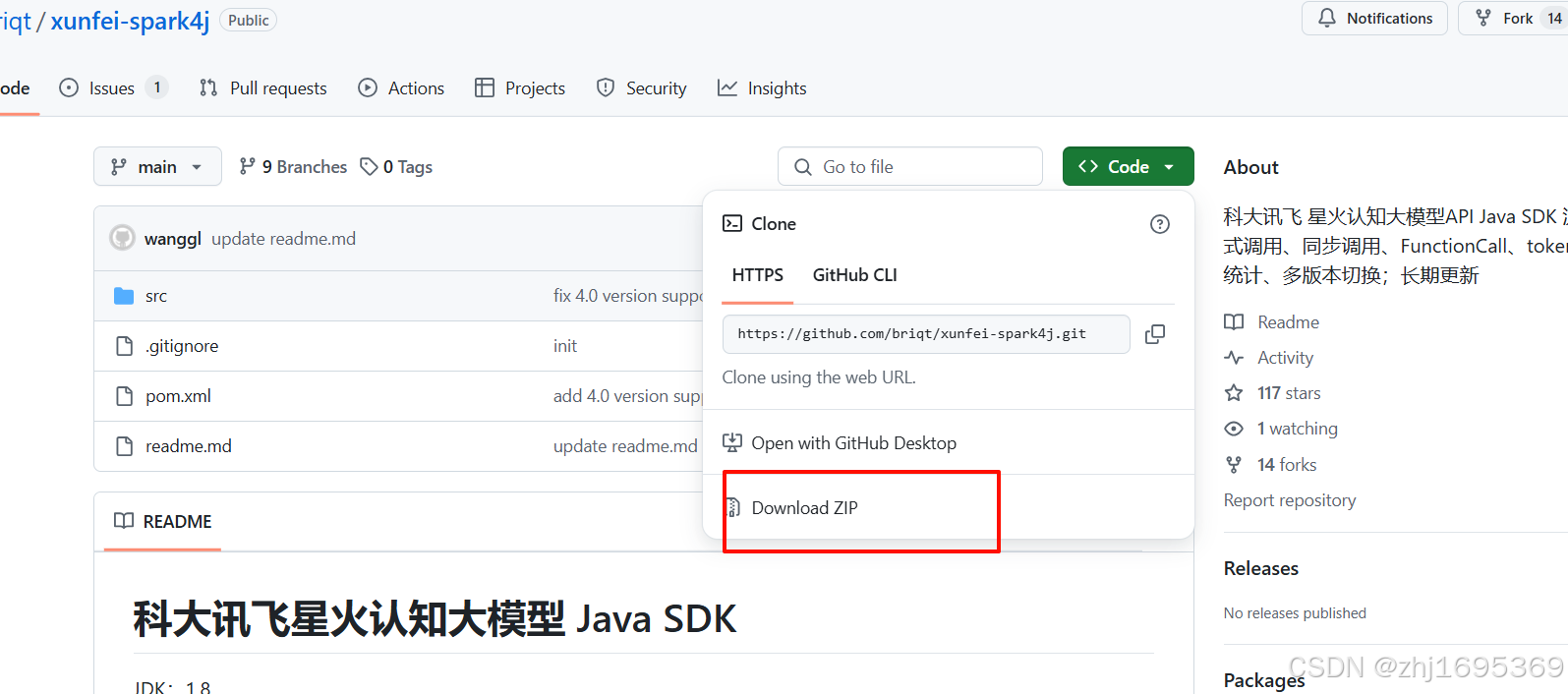The image size is (1568, 694).
Task: Switch to the GitHub CLI clone tab
Action: coord(854,275)
